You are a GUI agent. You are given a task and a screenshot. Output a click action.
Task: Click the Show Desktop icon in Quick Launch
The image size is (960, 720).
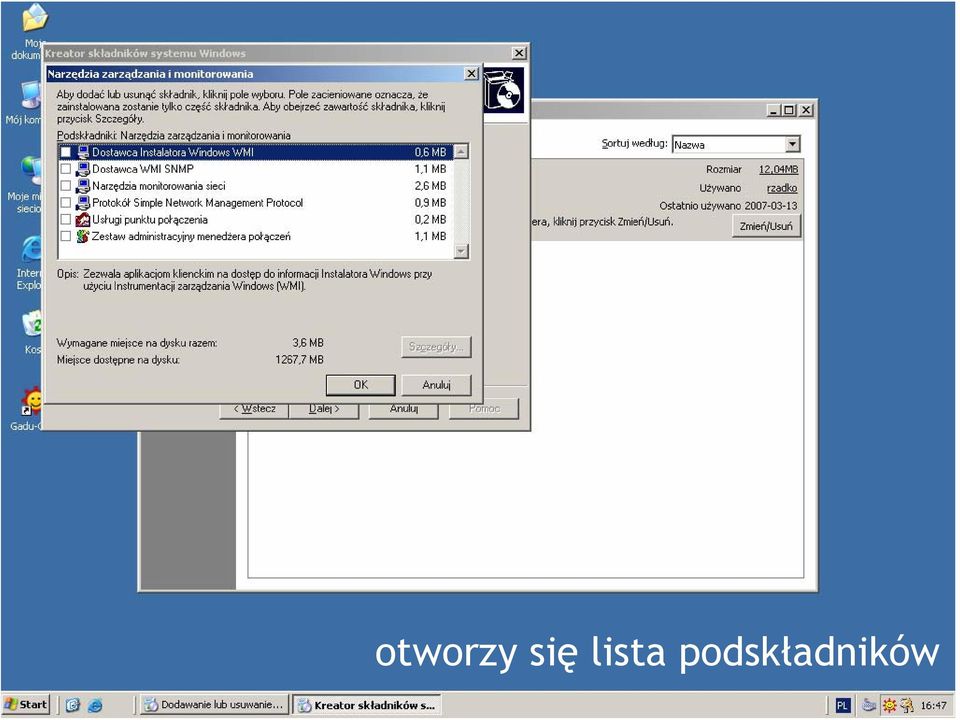click(x=73, y=705)
